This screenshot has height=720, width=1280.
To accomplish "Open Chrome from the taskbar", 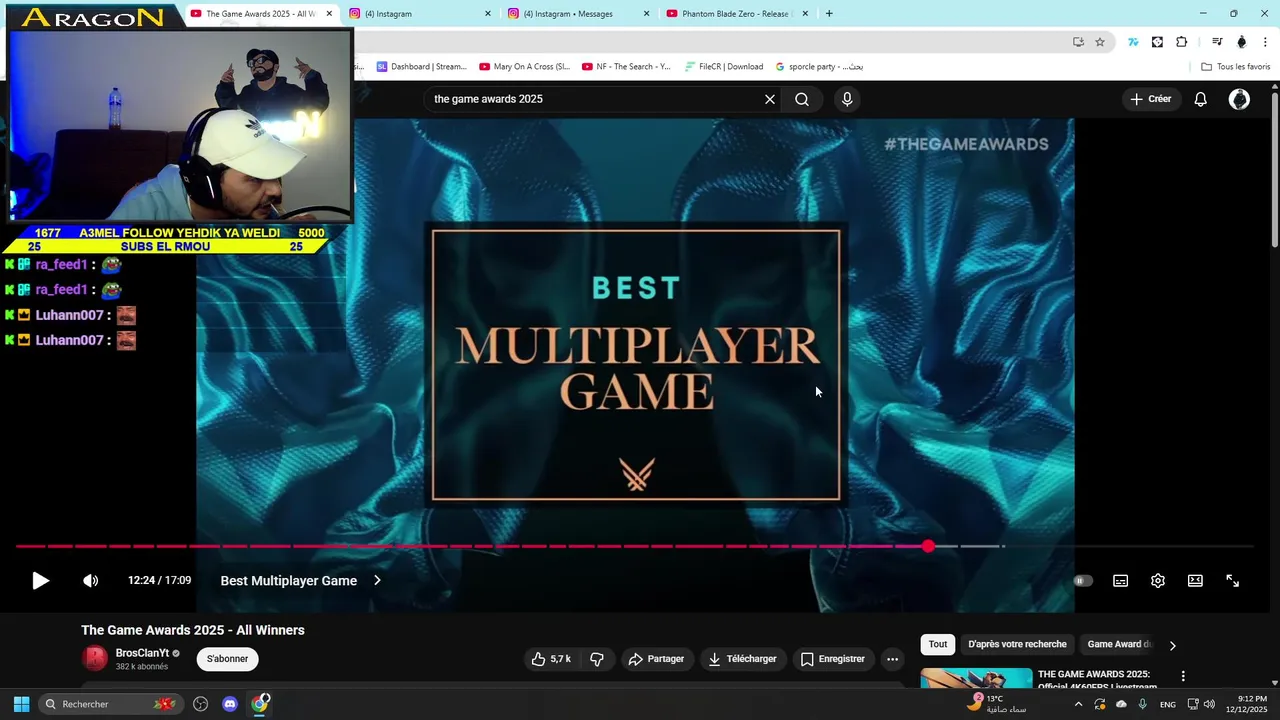I will click(x=260, y=704).
